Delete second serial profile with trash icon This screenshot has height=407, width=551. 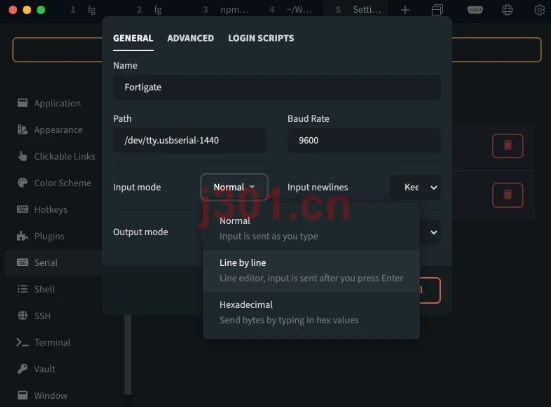point(507,195)
